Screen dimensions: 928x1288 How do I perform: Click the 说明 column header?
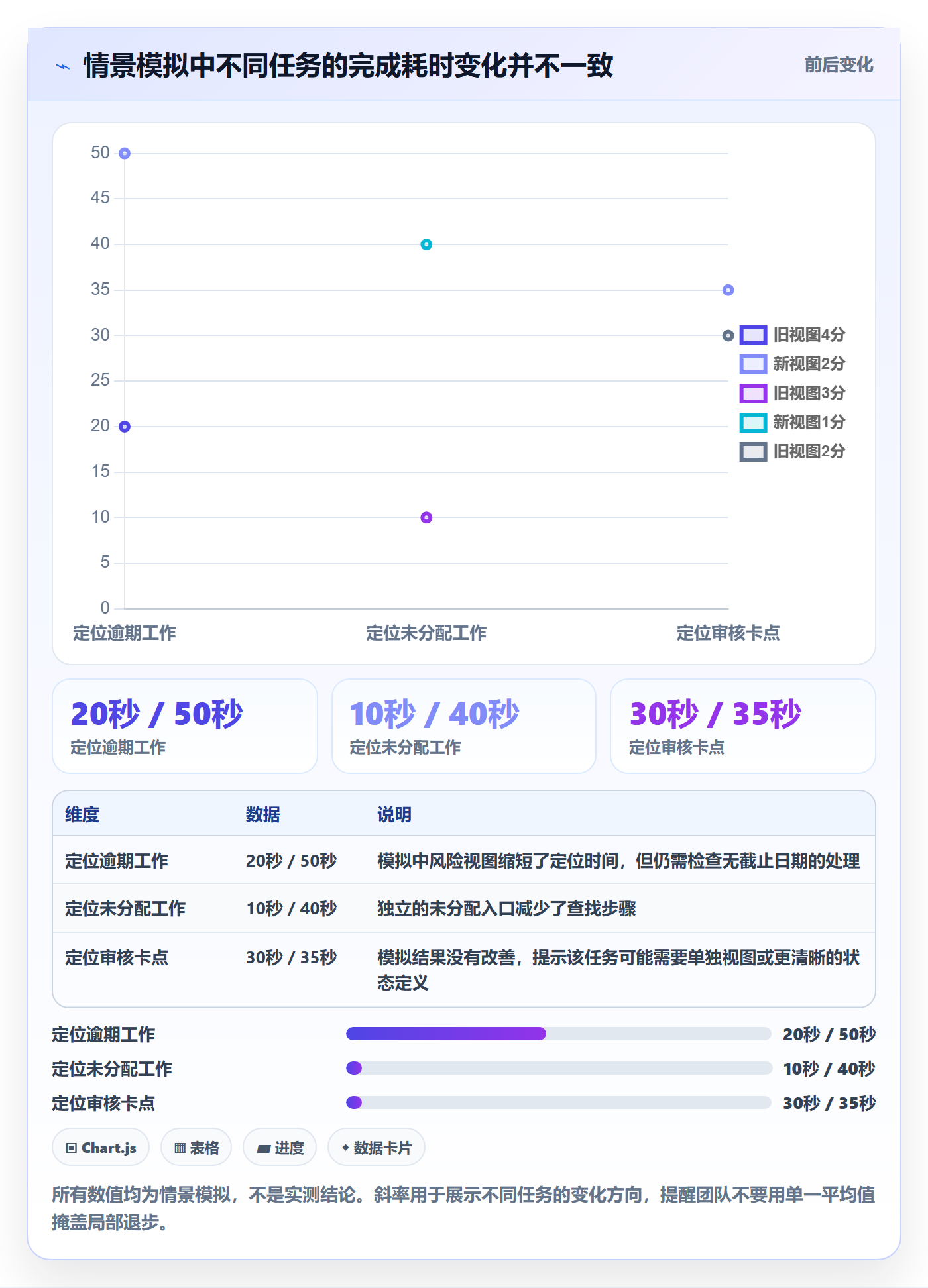[x=394, y=814]
